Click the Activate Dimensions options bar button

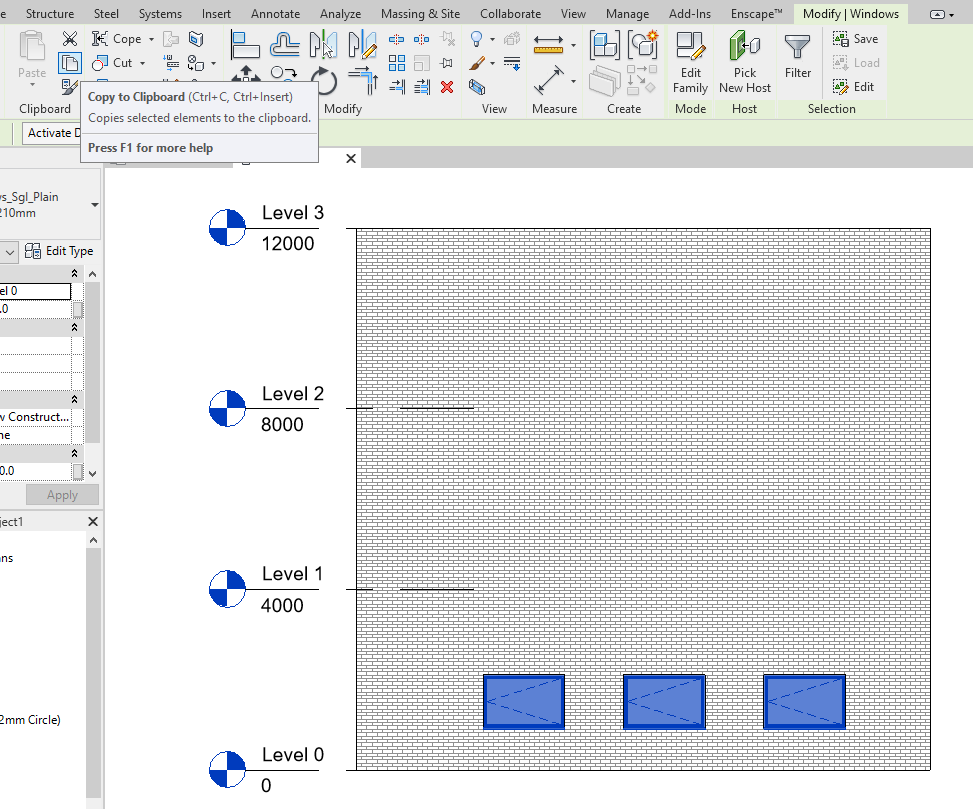(53, 133)
